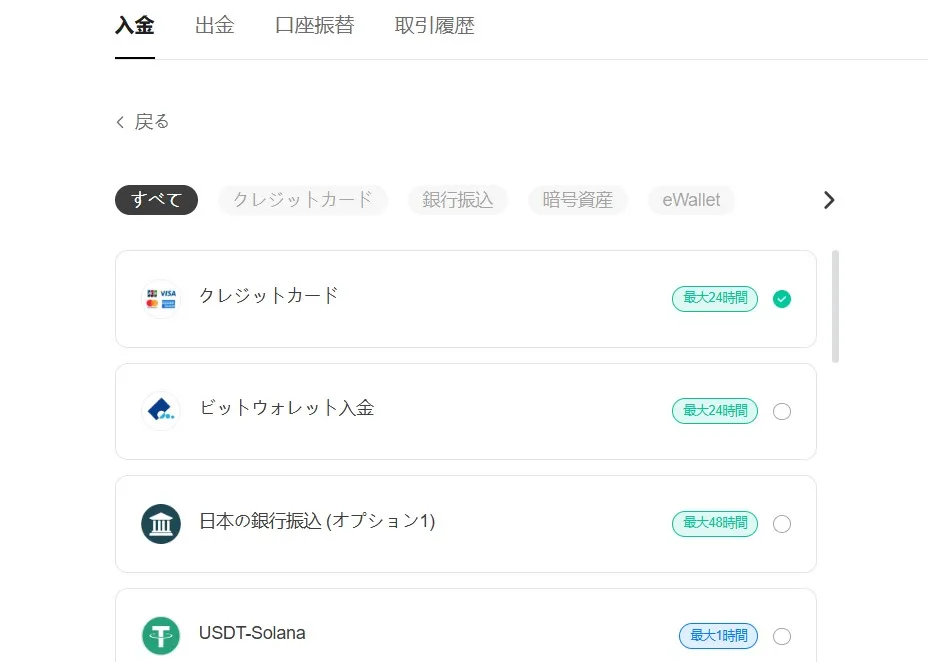Click the bank building icon for 日本の銀行振込
The image size is (928, 662).
(161, 523)
